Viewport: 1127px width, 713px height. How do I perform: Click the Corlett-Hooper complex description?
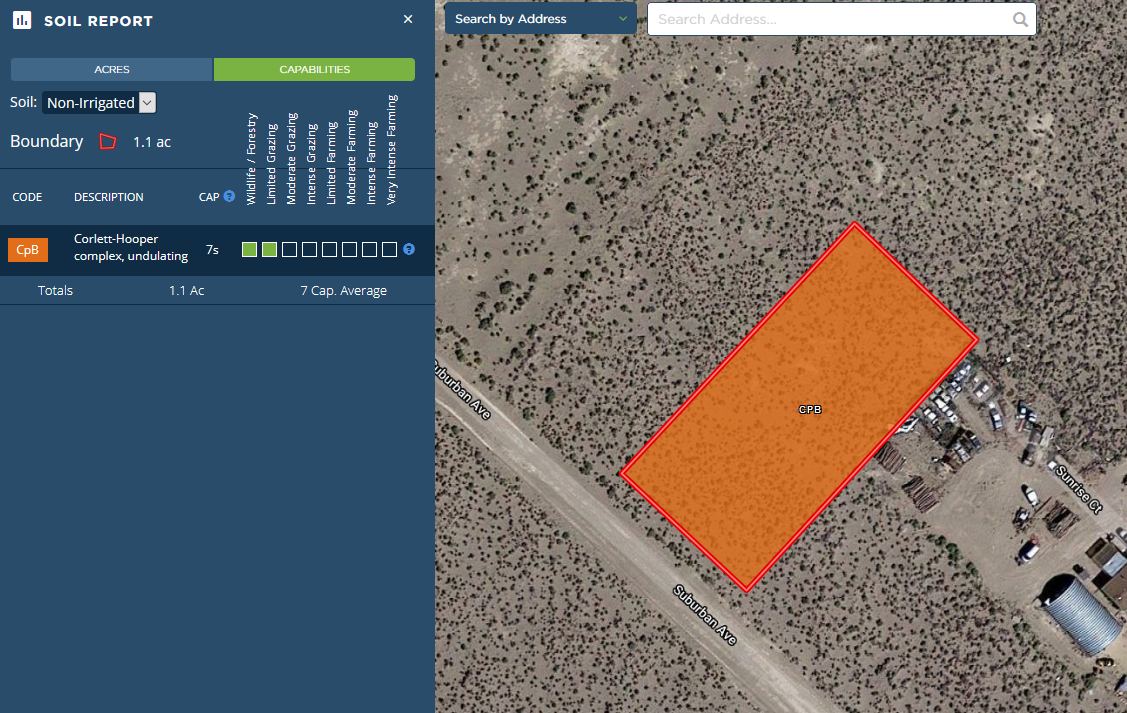131,248
